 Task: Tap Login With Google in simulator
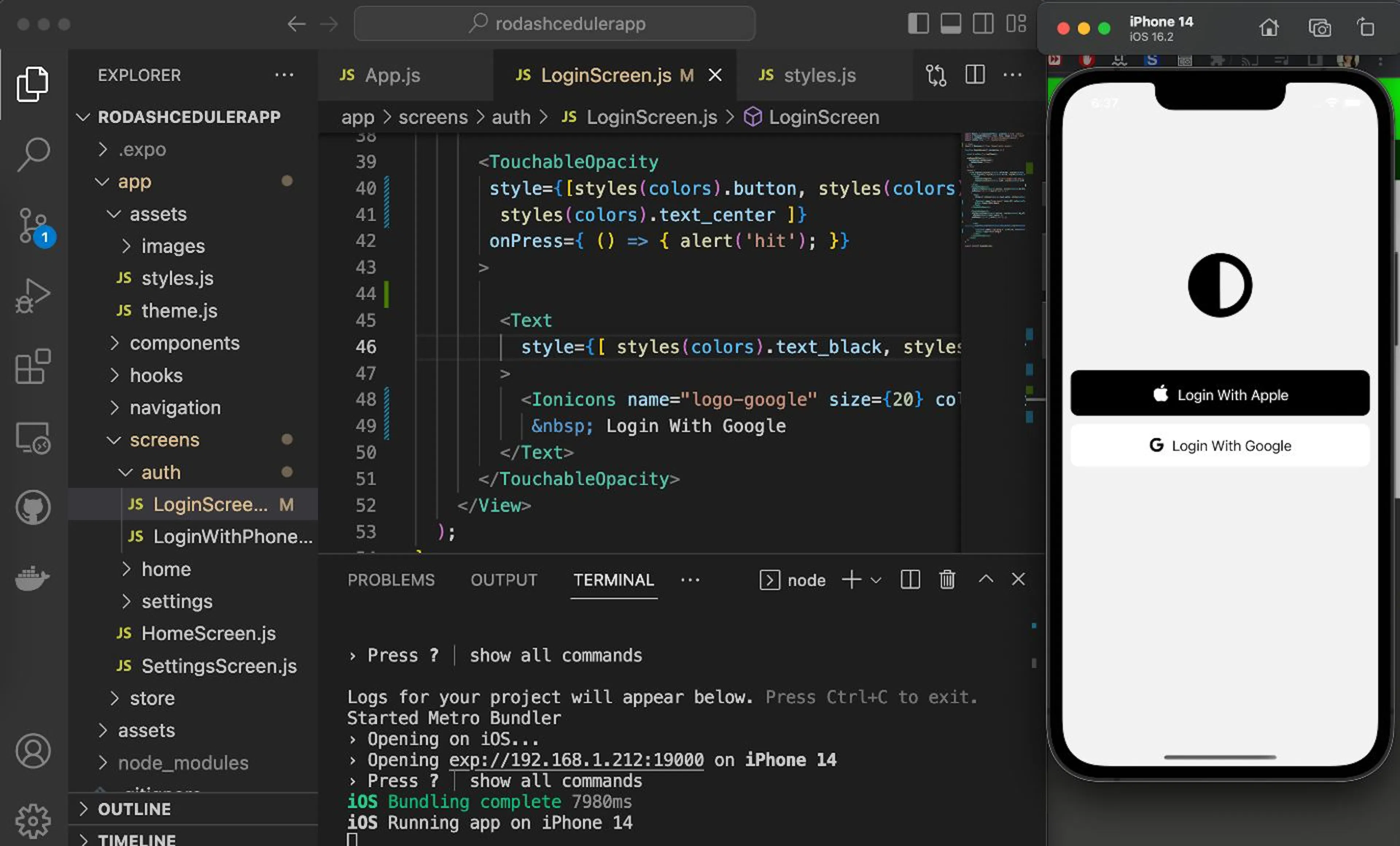pyautogui.click(x=1220, y=446)
